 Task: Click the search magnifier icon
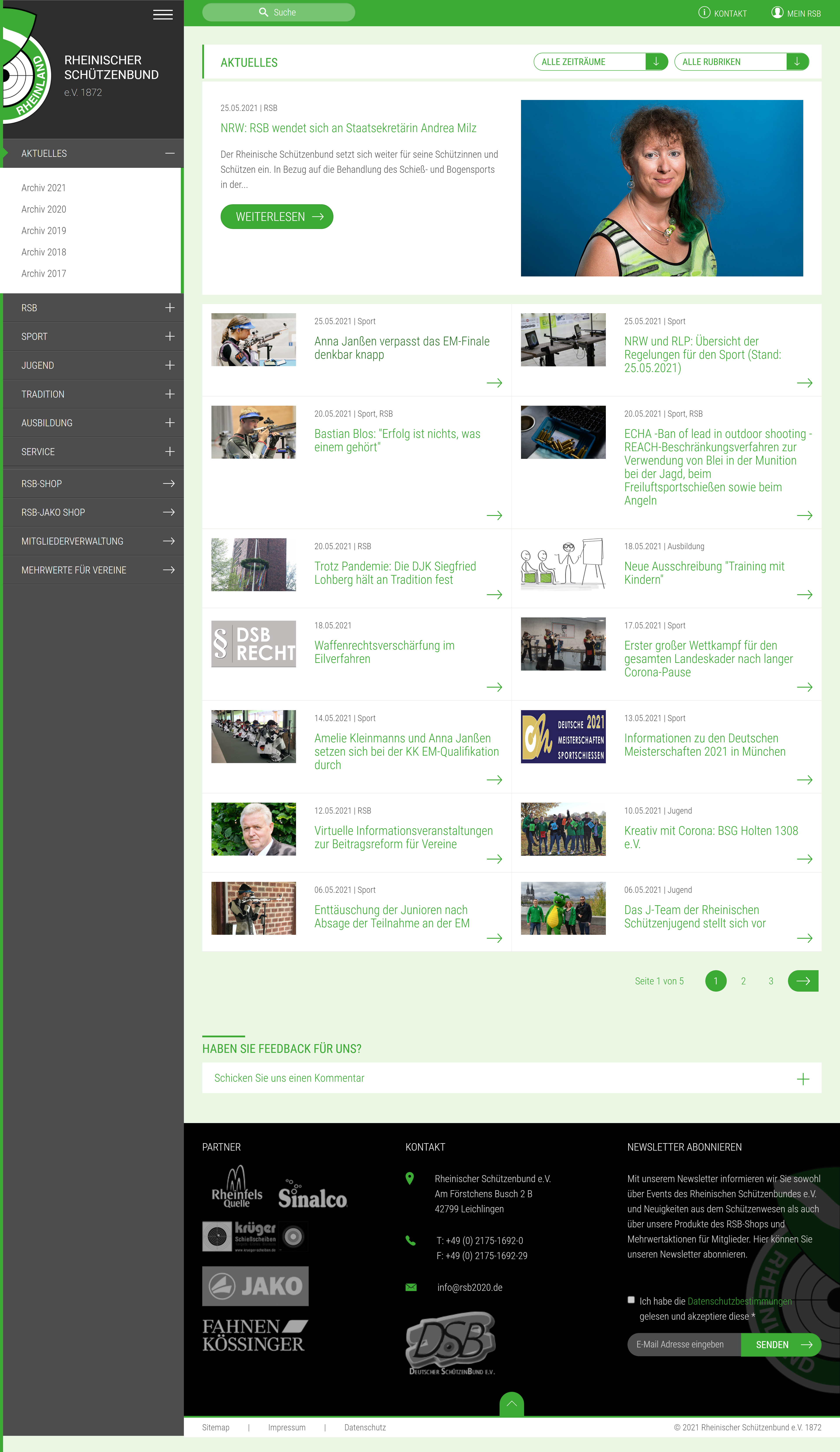[263, 12]
